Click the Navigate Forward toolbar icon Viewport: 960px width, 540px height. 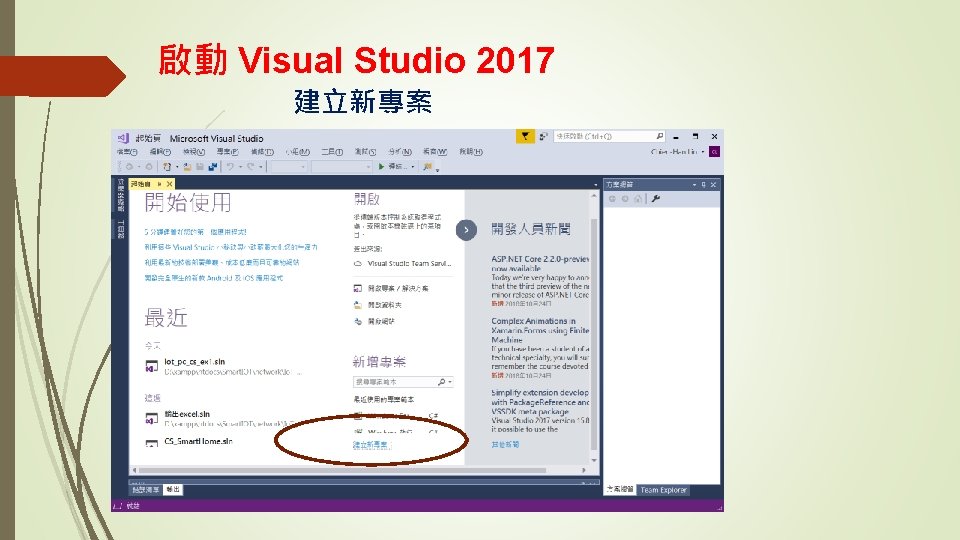(x=149, y=167)
